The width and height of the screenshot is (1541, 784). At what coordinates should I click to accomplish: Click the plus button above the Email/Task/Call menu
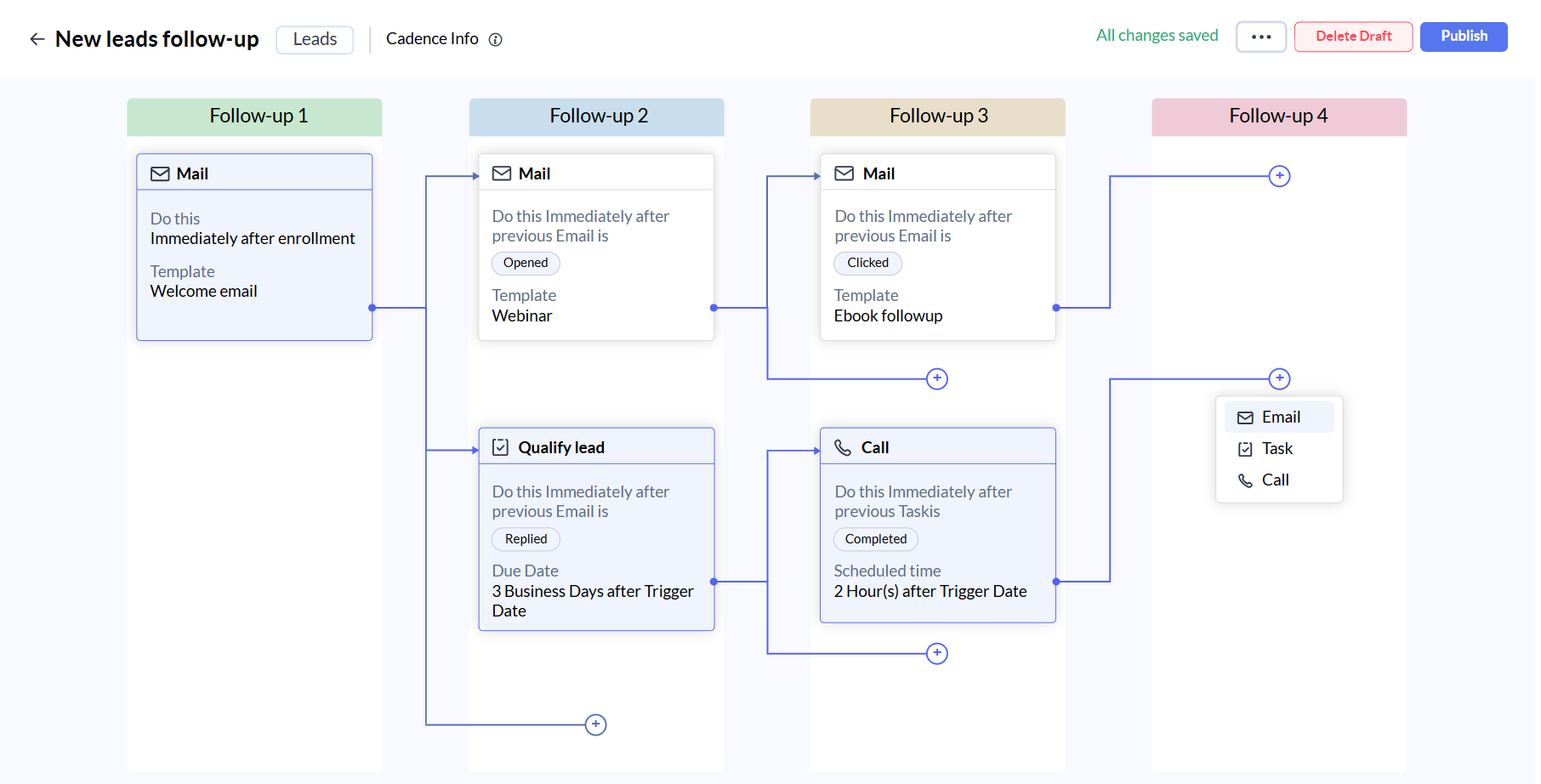click(x=1279, y=378)
